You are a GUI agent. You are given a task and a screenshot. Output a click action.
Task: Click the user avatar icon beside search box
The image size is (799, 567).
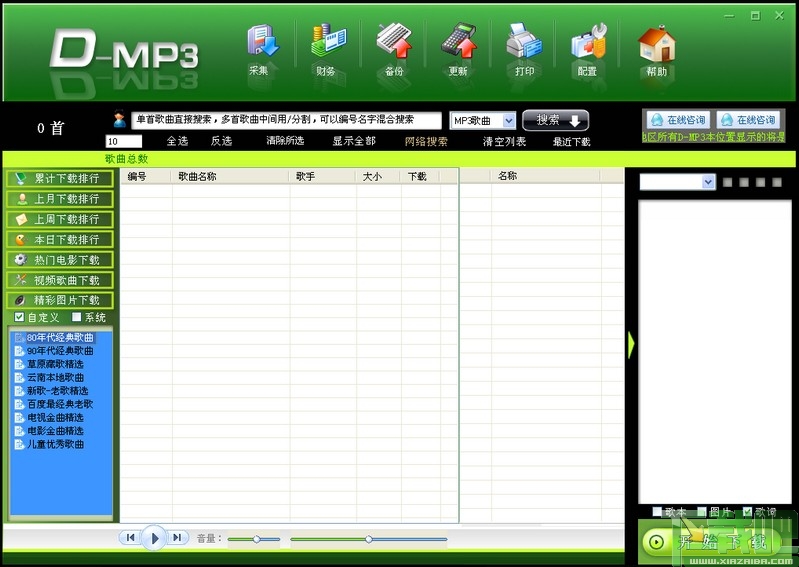pos(120,120)
